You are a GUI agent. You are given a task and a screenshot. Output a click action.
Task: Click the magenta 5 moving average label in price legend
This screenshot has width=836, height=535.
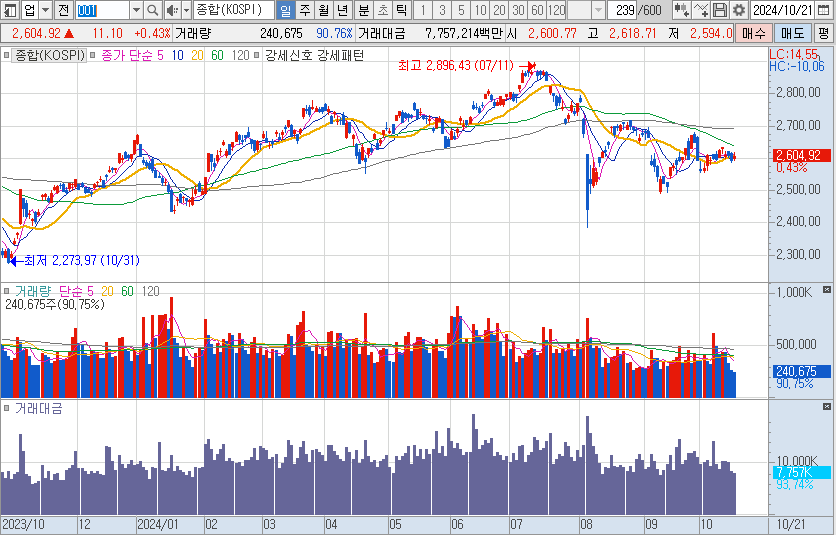[160, 55]
